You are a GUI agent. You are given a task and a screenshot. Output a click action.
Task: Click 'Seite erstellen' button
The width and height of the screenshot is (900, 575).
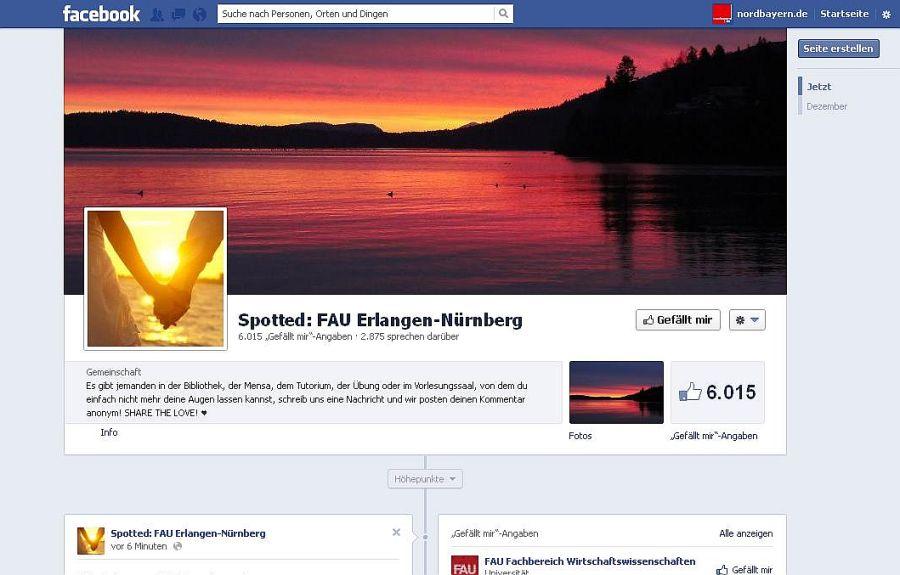coord(838,48)
